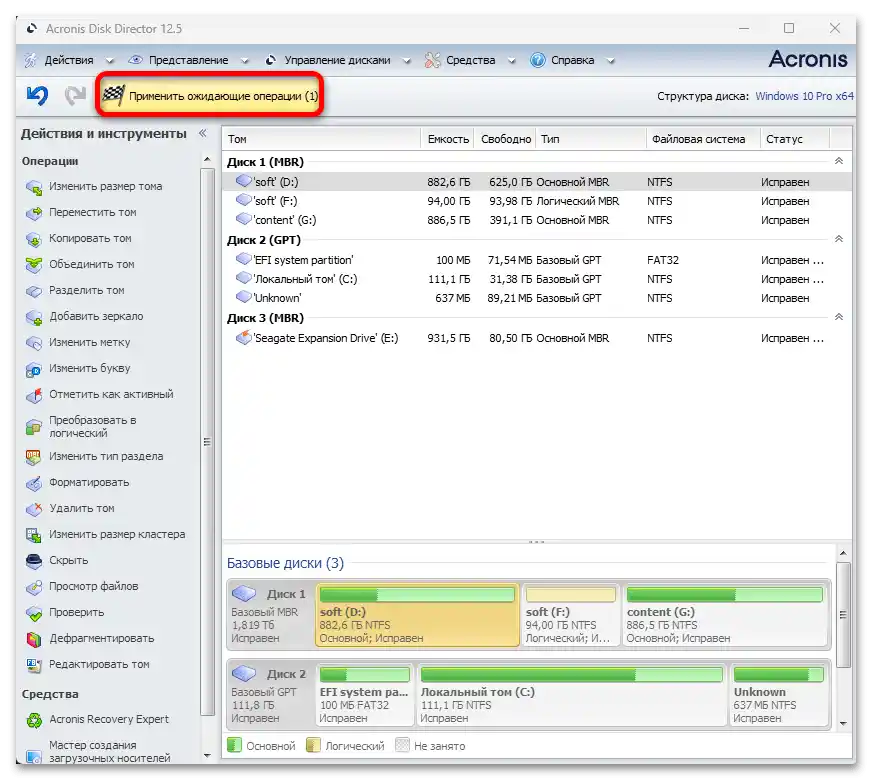Select 'content' (G:) volume row
The width and height of the screenshot is (872, 780).
point(537,220)
